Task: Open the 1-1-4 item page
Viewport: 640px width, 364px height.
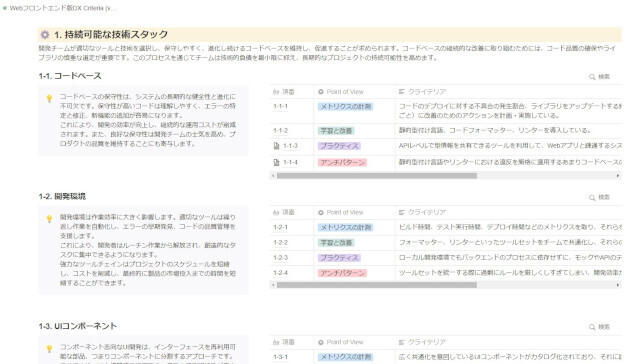Action: pyautogui.click(x=291, y=162)
